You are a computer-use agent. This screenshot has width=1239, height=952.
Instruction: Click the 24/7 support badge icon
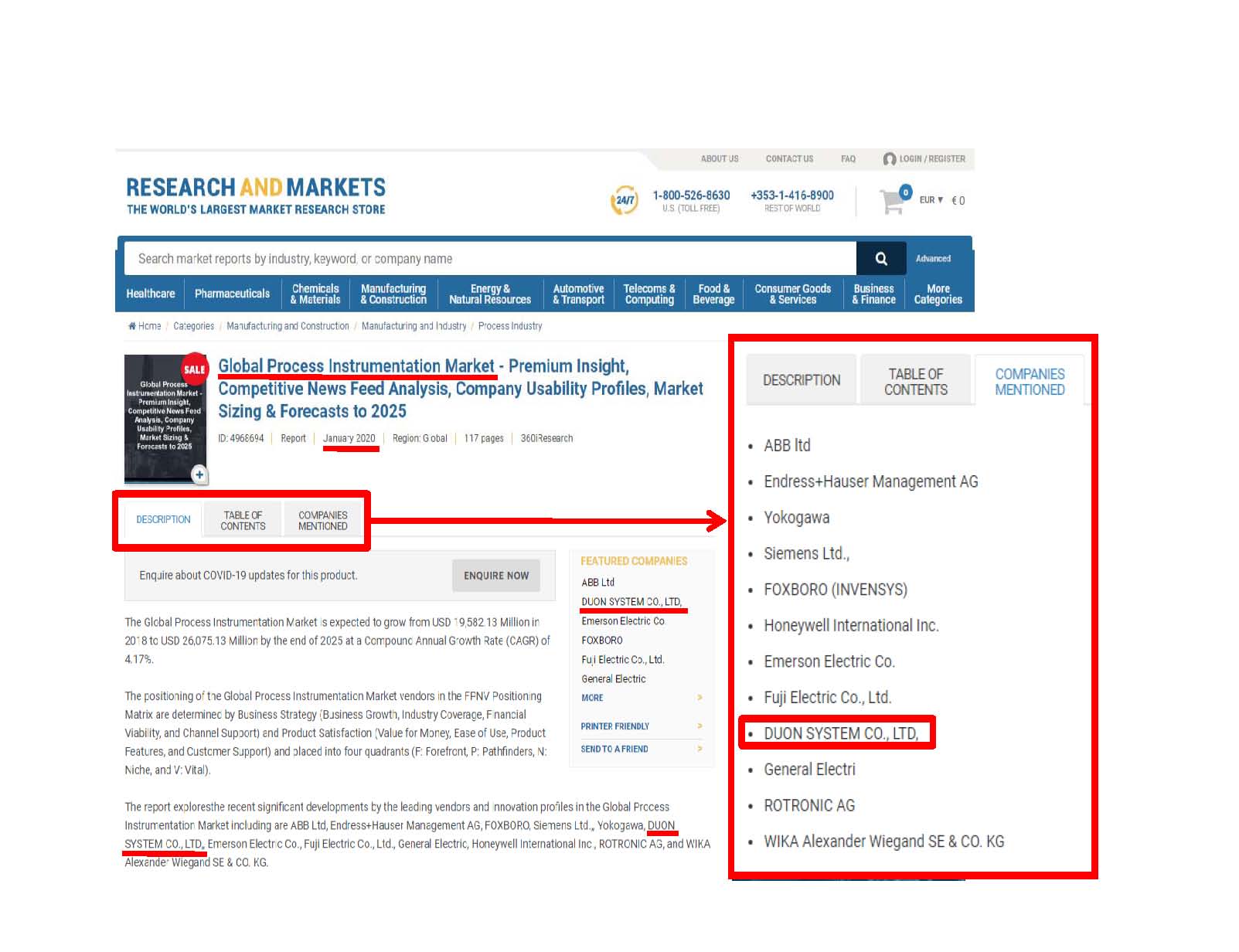pyautogui.click(x=625, y=200)
